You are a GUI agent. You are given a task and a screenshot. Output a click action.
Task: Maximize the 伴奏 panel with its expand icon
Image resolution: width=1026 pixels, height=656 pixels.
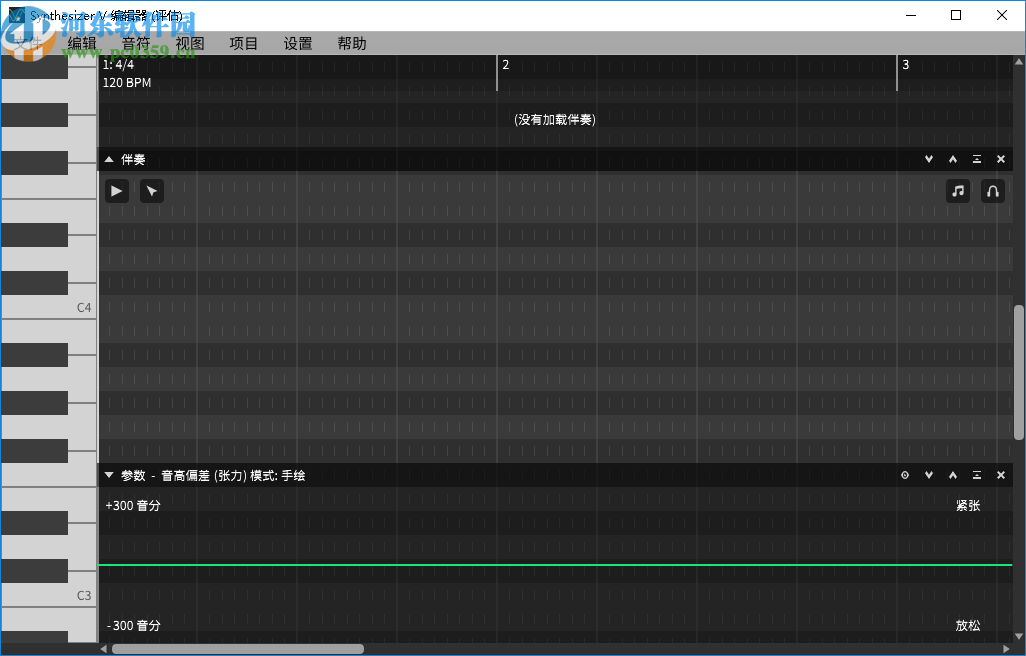click(x=976, y=159)
